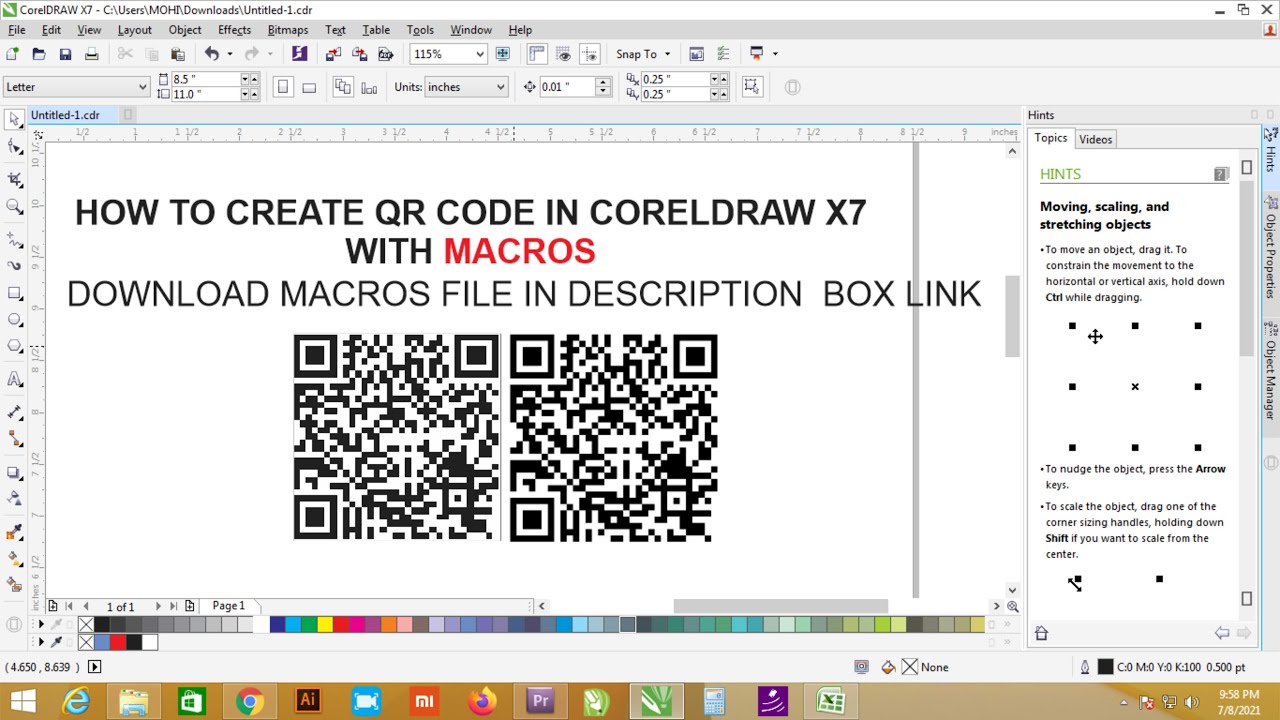Click the Undo arrow icon

point(211,54)
